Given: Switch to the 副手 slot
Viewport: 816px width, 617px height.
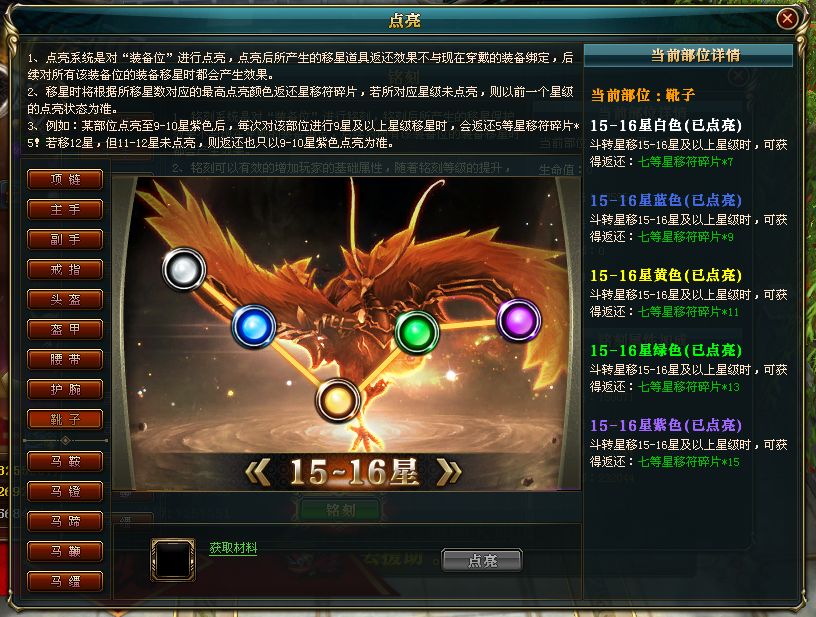Looking at the screenshot, I should pos(65,239).
